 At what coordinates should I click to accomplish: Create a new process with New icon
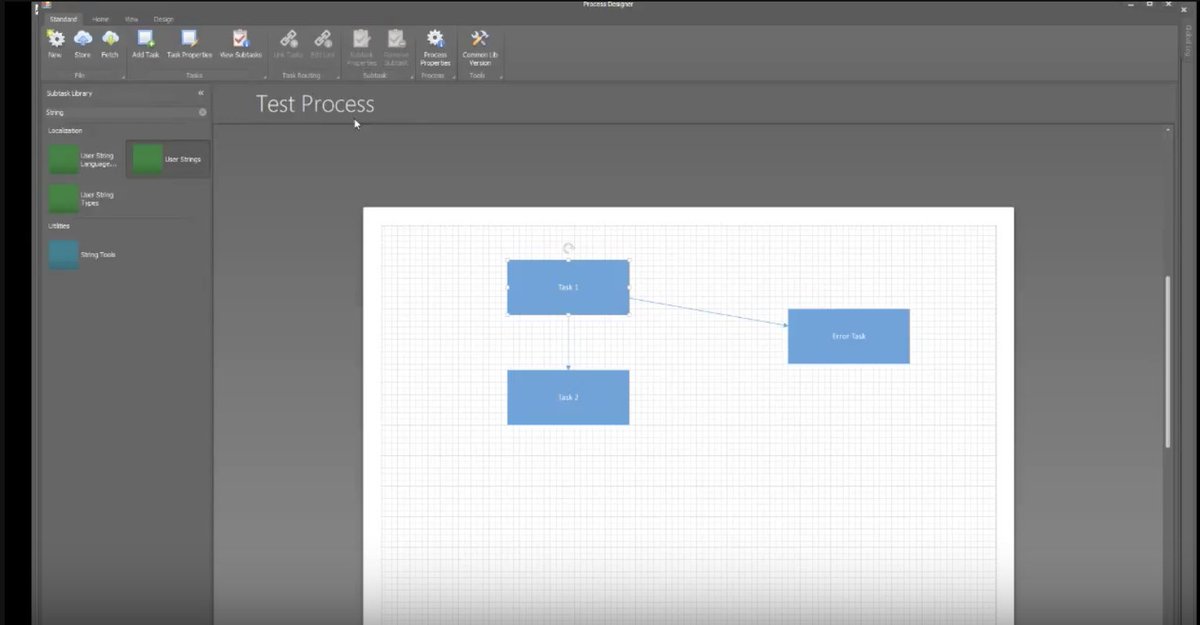tap(55, 38)
